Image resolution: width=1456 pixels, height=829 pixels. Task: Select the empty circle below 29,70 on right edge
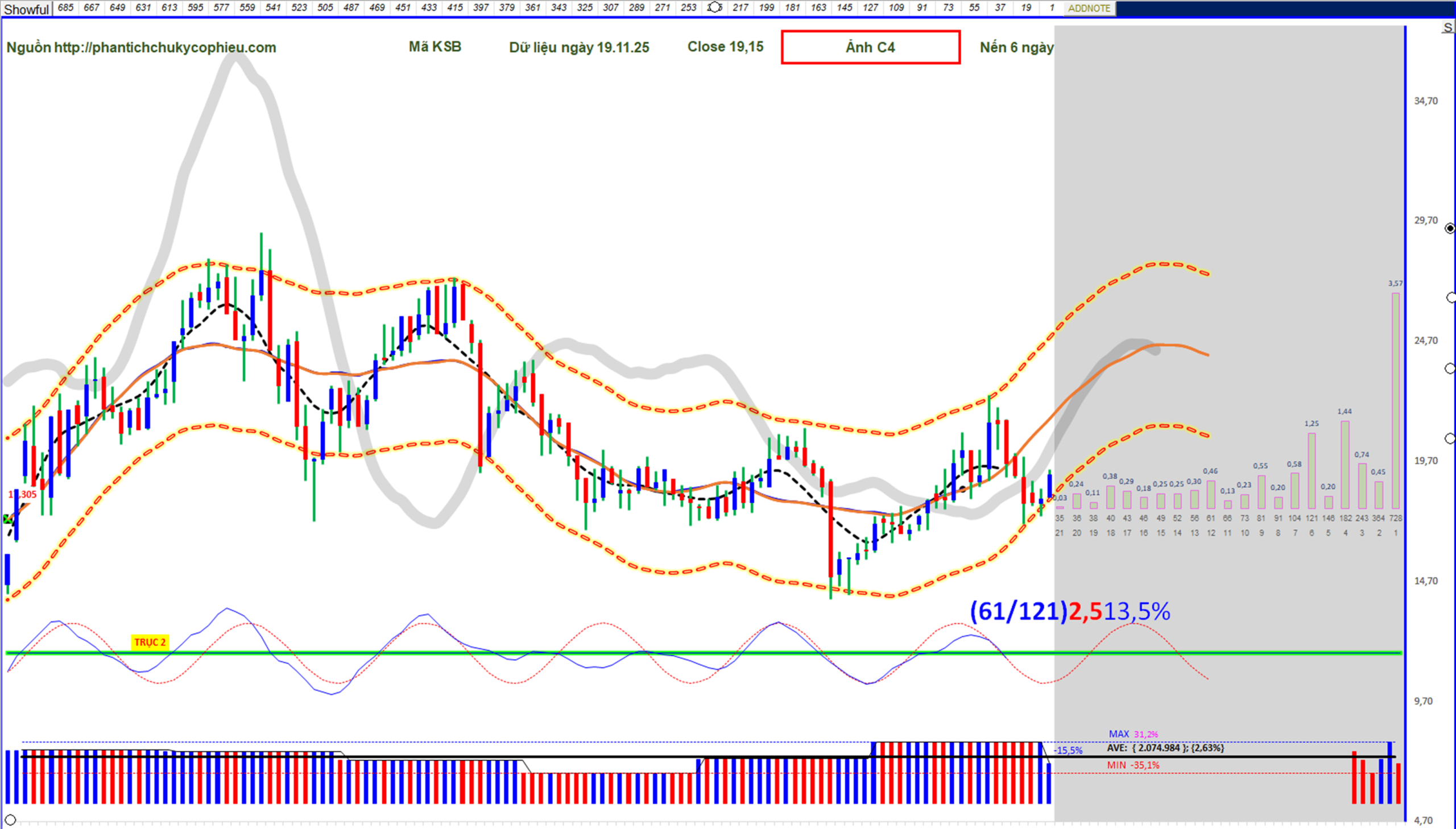(x=1451, y=298)
